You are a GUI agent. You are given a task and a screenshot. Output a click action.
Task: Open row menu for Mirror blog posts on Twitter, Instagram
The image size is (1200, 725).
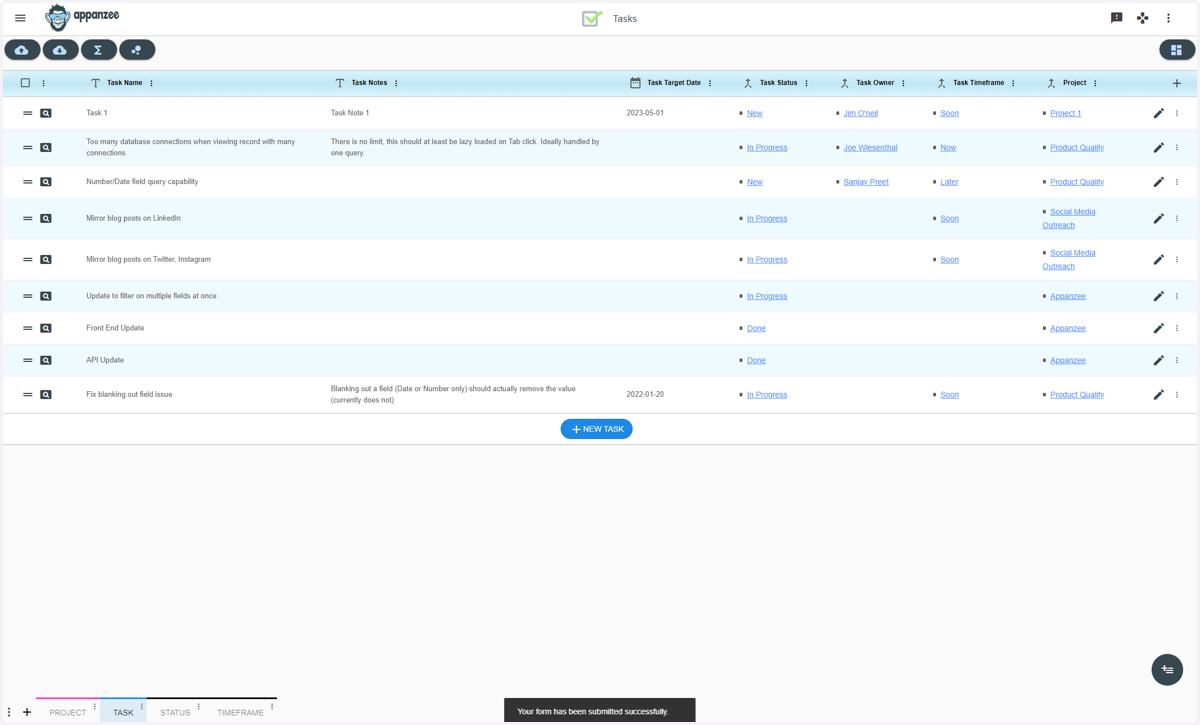click(1177, 259)
